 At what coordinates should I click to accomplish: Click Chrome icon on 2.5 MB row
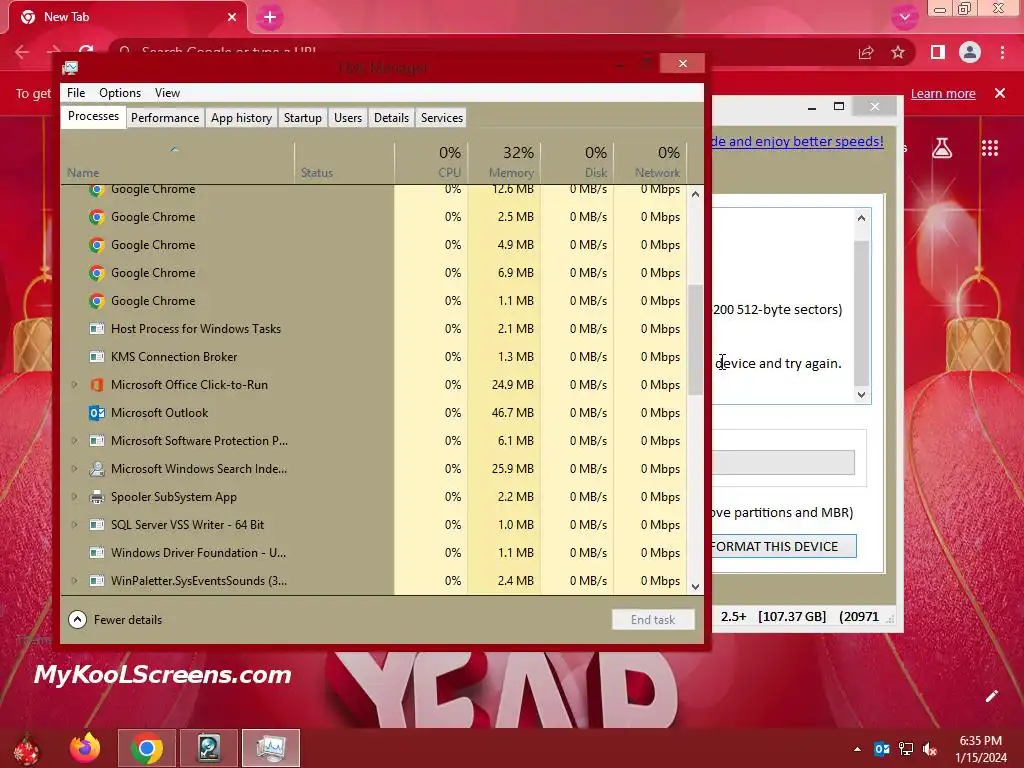(x=97, y=217)
